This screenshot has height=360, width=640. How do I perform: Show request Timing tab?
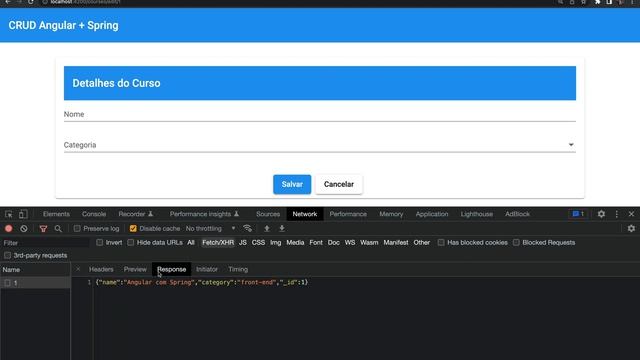tap(238, 269)
